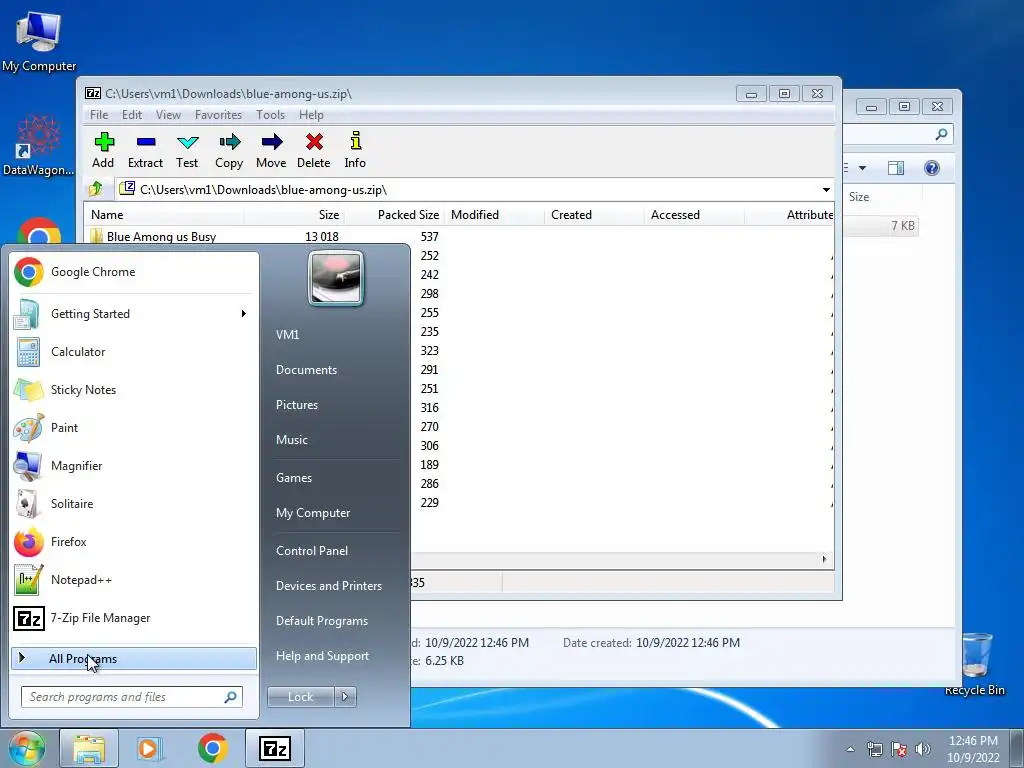This screenshot has height=768, width=1024.
Task: Open the View menu in 7-Zip
Action: tap(168, 114)
